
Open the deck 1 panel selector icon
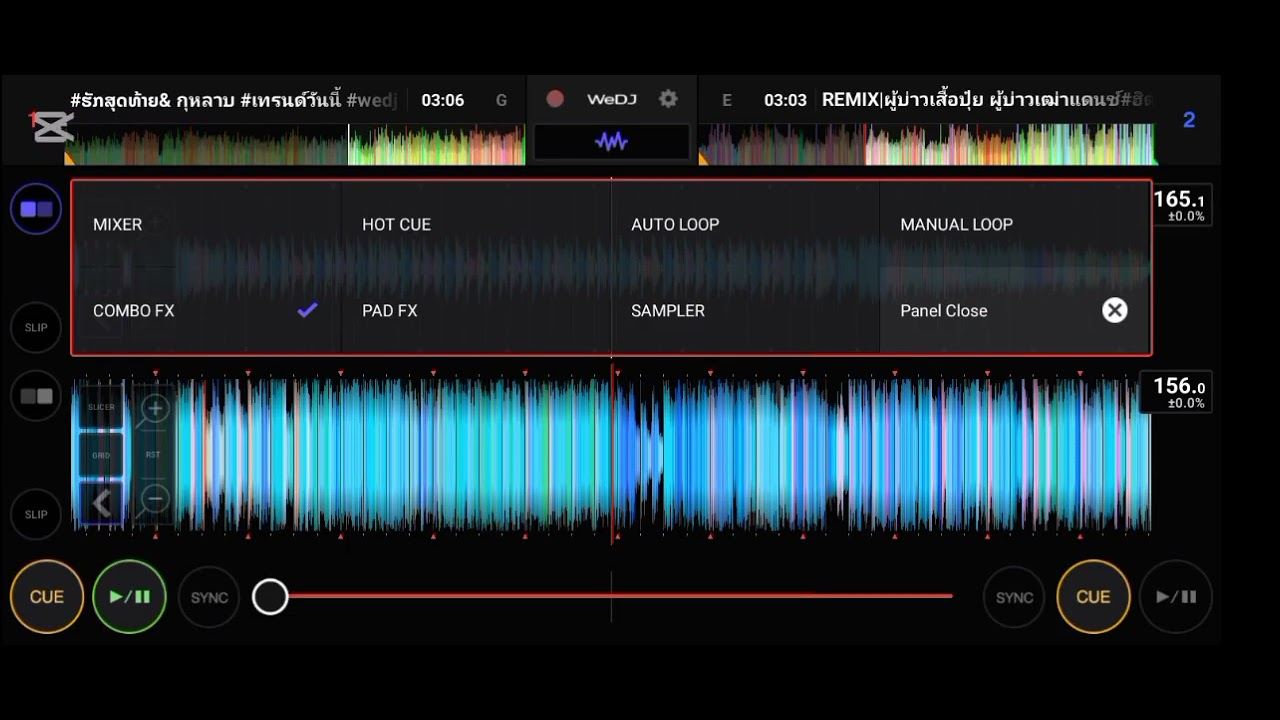(36, 209)
